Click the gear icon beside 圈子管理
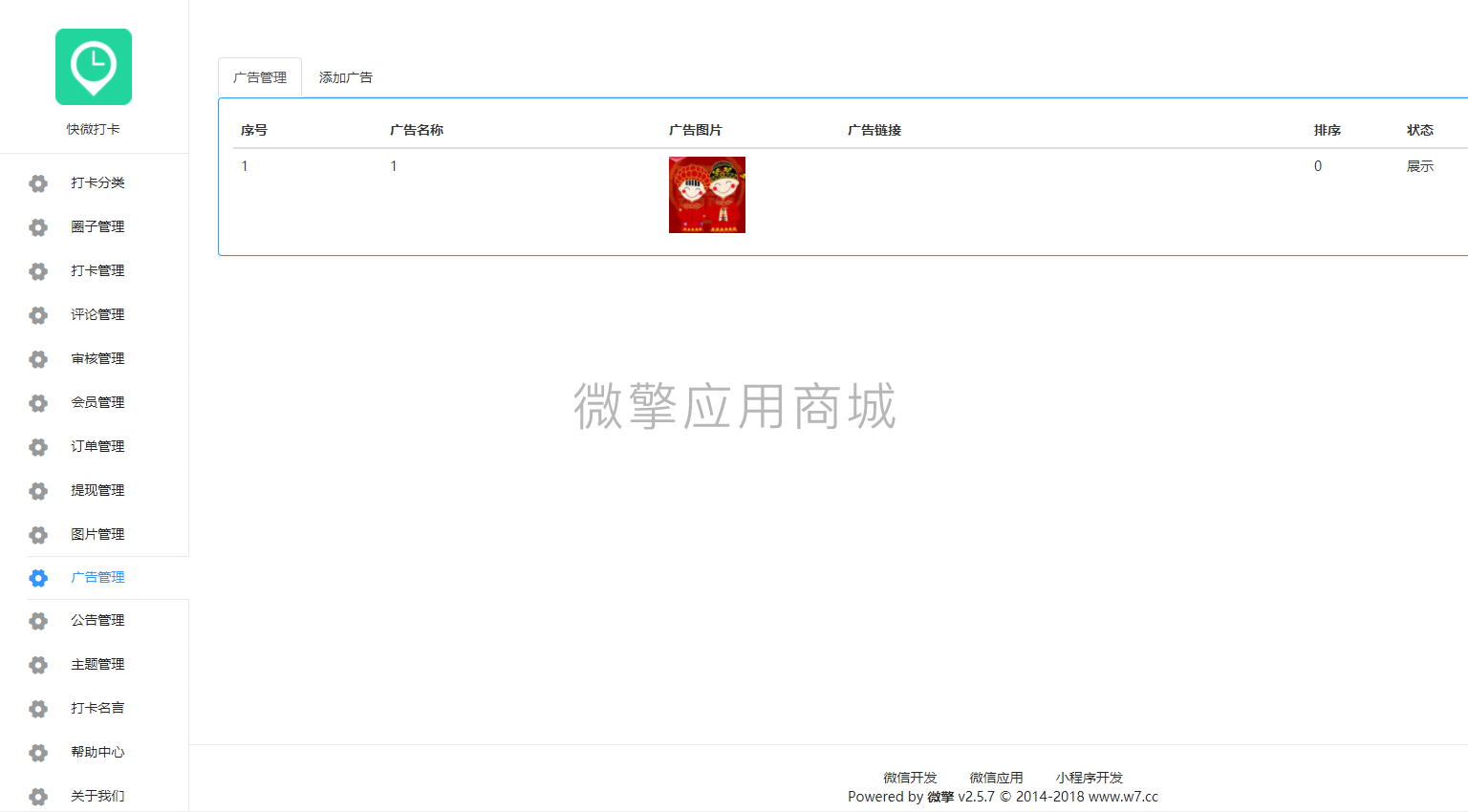The height and width of the screenshot is (812, 1468). [37, 226]
